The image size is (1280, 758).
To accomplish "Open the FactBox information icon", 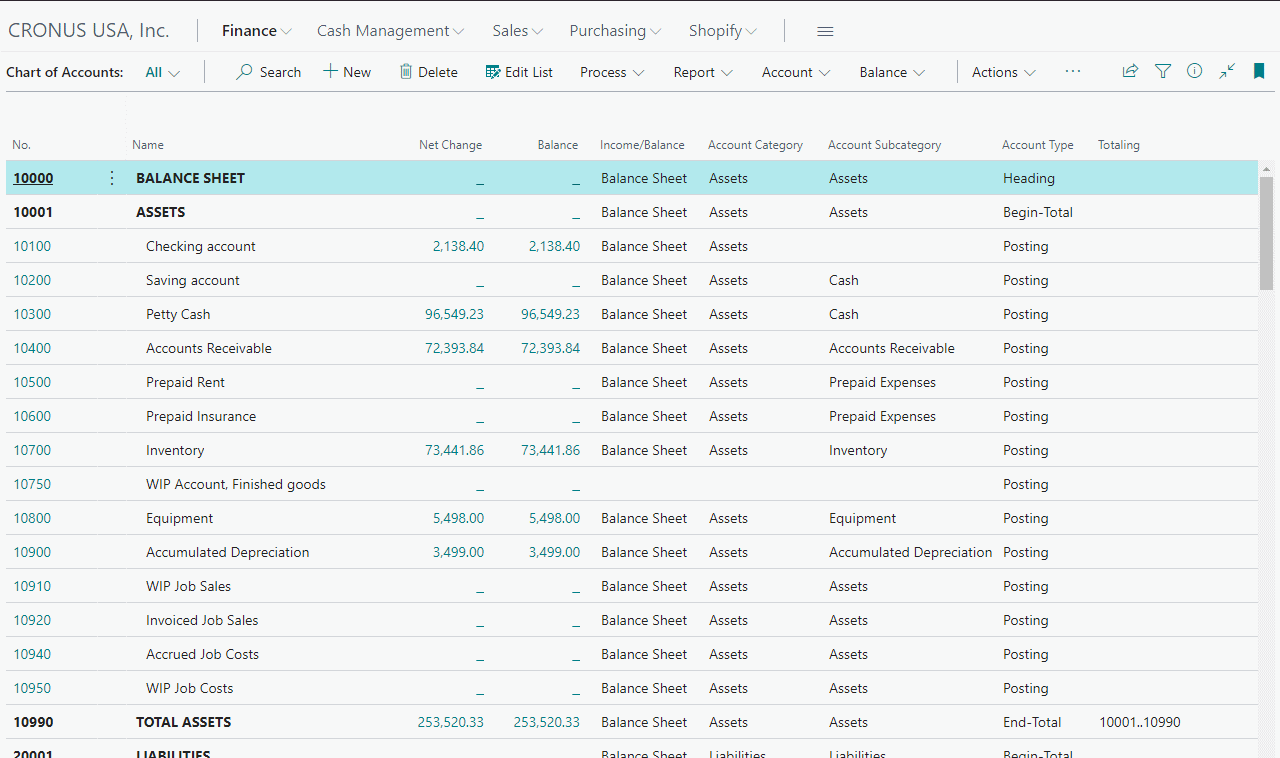I will pyautogui.click(x=1194, y=71).
